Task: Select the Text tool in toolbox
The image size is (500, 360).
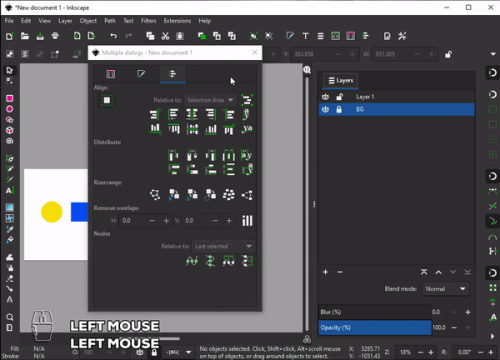Action: coord(10,190)
